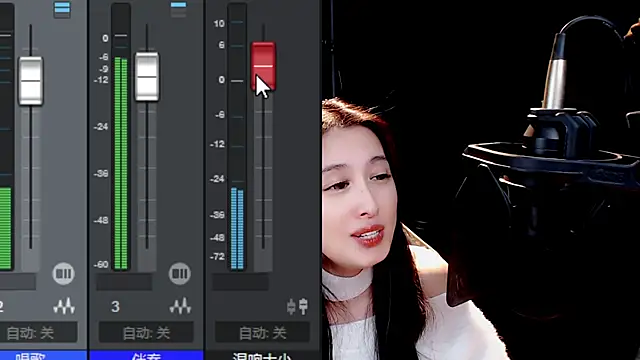Click the twin-fader FX icon on the reverb channel

click(x=297, y=306)
